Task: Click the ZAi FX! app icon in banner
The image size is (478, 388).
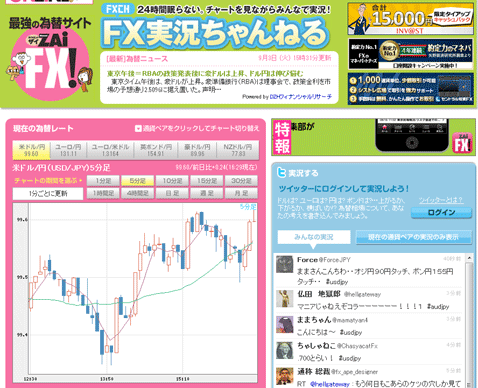Action: click(x=462, y=143)
